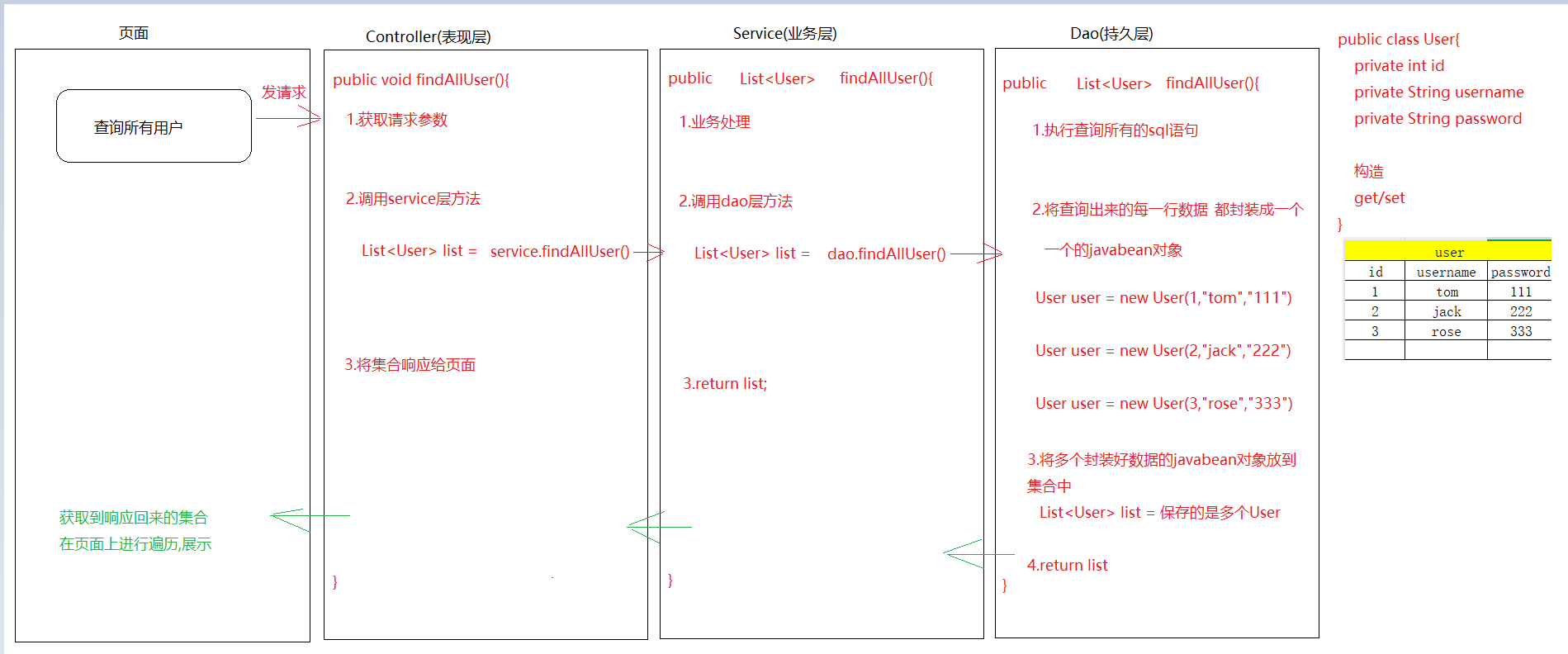Click the table cell containing tom
This screenshot has height=654, width=1568.
1446,291
